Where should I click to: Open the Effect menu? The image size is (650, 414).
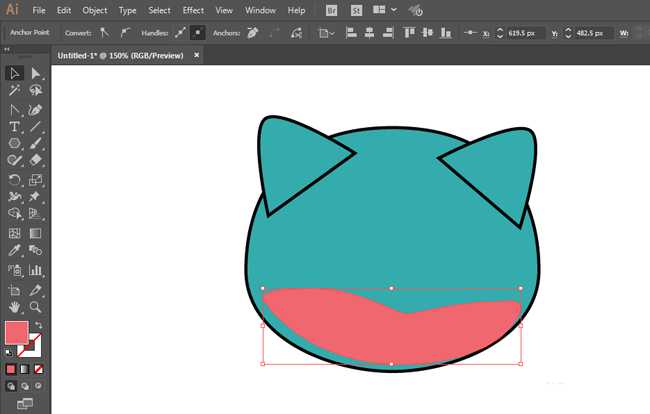[x=193, y=10]
